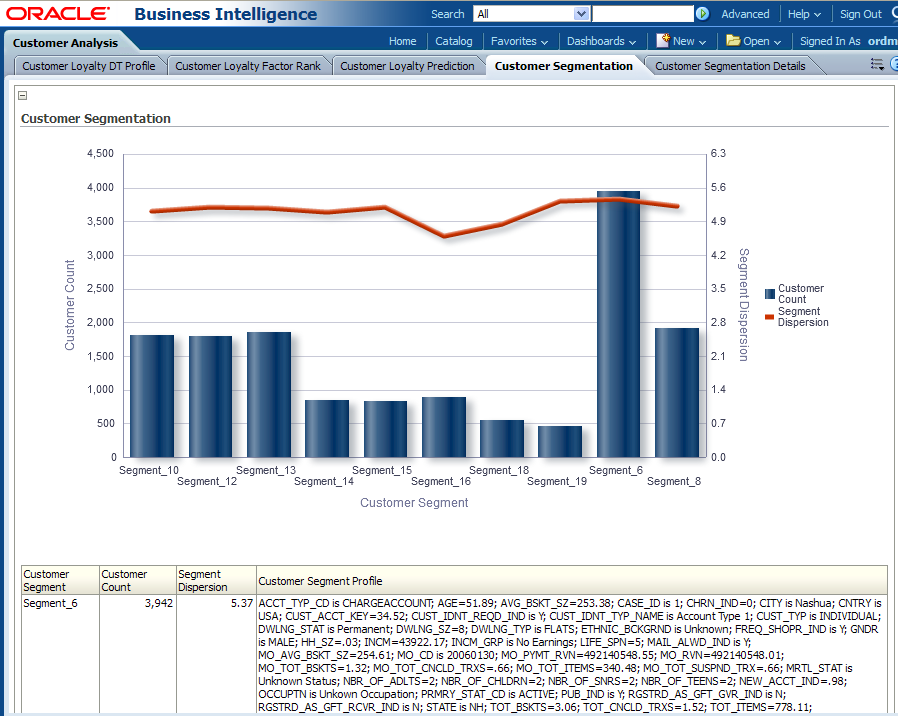The width and height of the screenshot is (898, 716).
Task: Click inside the search text field
Action: pos(642,14)
